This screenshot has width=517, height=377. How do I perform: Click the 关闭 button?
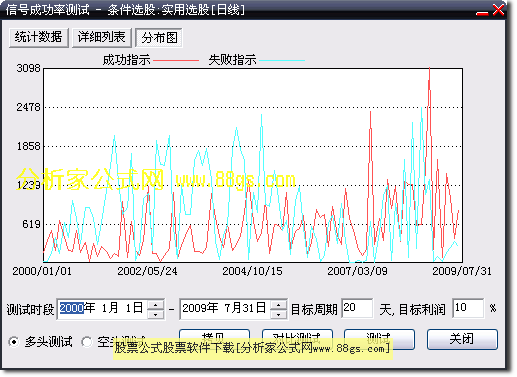(462, 339)
